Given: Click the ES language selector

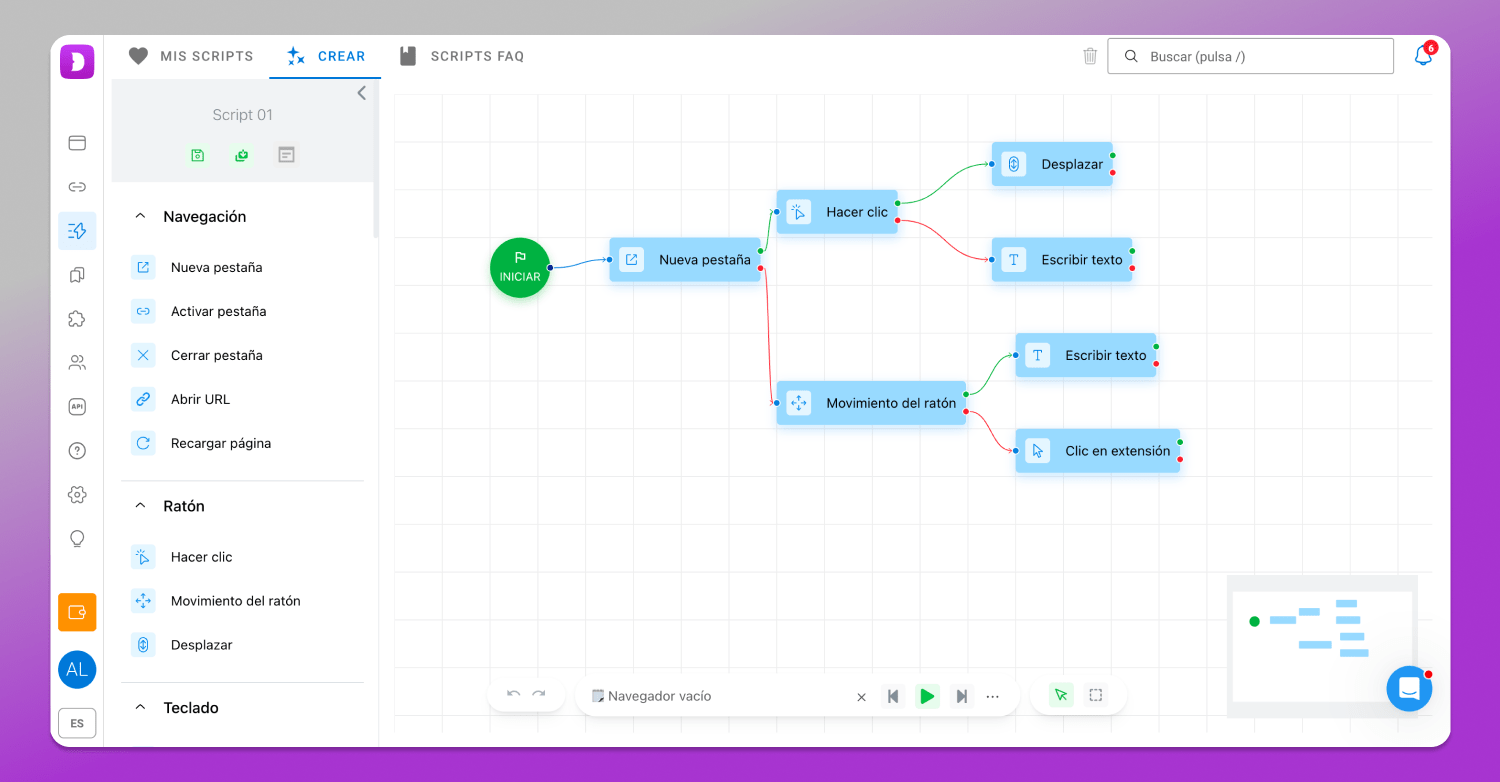Looking at the screenshot, I should point(77,723).
